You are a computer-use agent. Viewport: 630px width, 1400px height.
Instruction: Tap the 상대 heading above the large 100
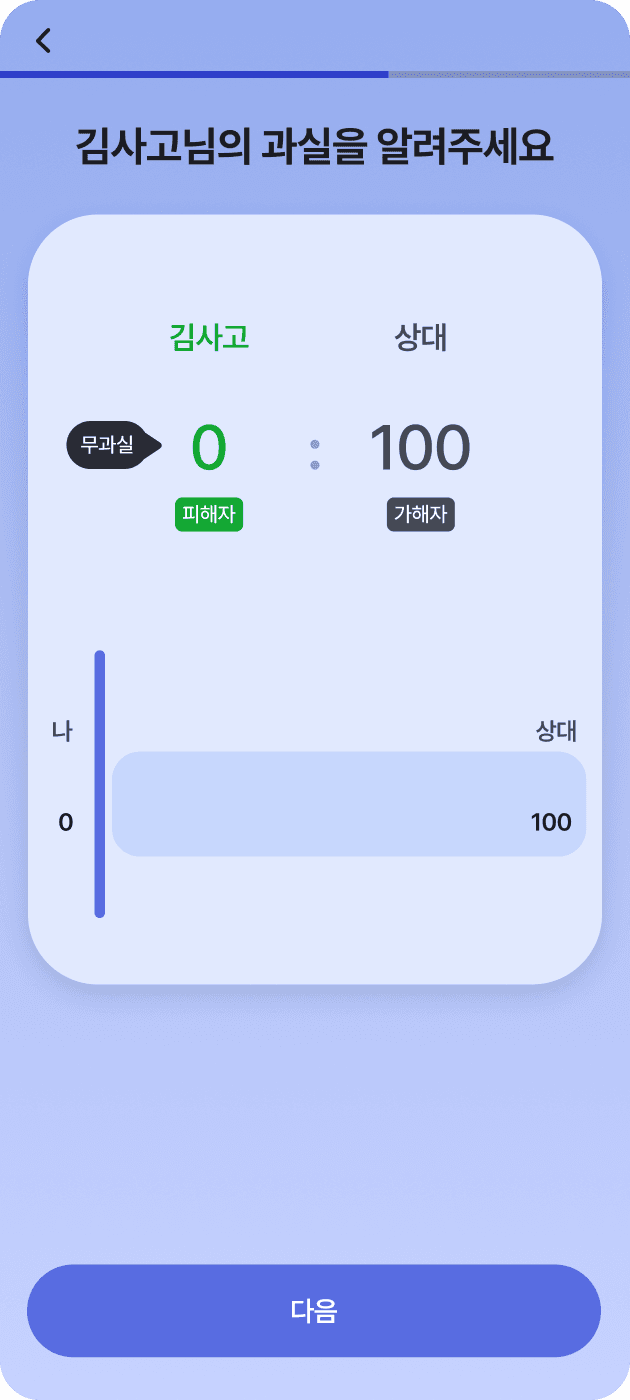click(x=421, y=338)
